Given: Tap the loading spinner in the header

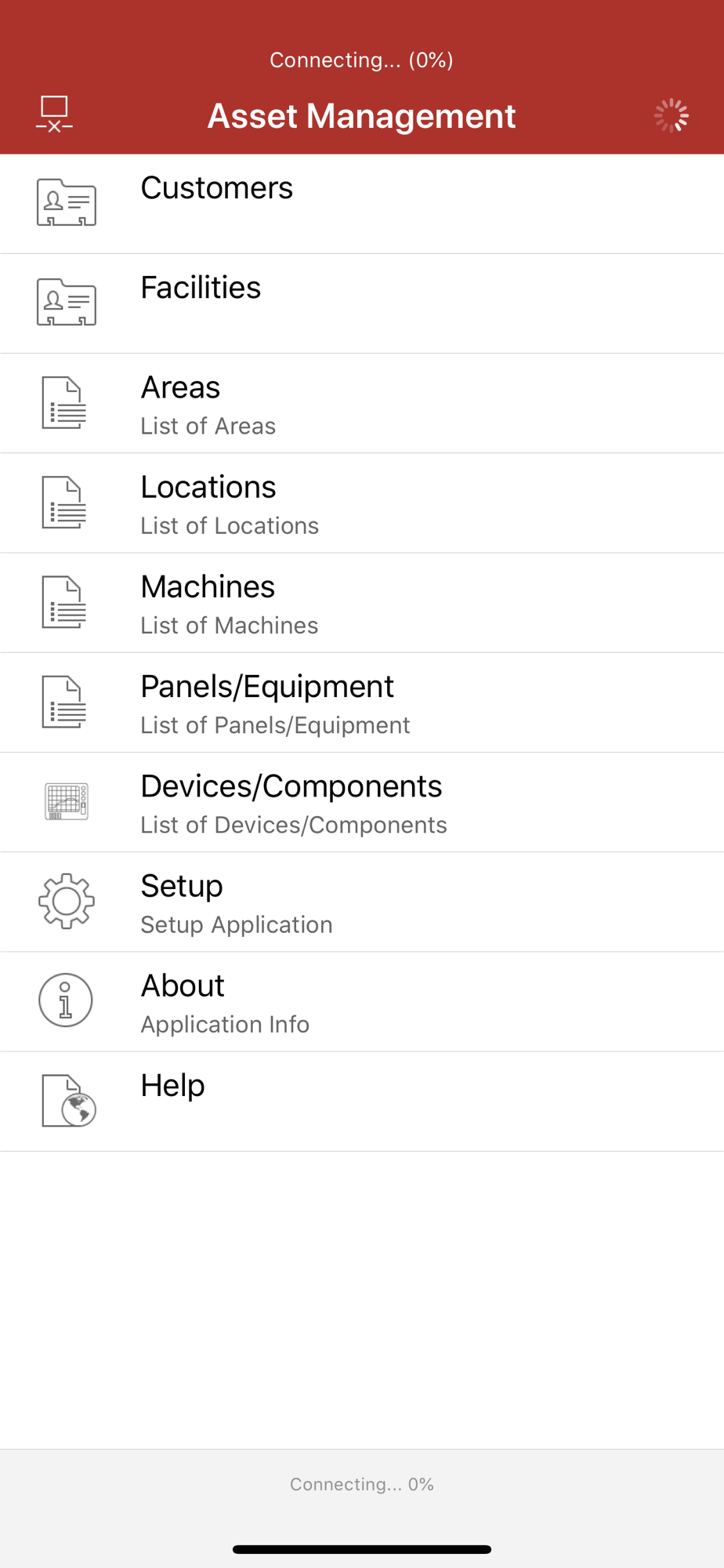Looking at the screenshot, I should click(672, 116).
